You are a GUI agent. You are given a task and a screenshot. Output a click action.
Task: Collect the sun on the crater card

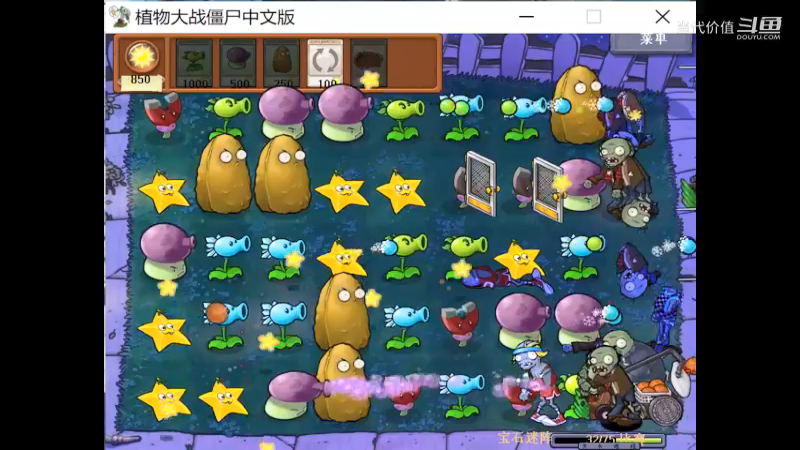tap(370, 80)
